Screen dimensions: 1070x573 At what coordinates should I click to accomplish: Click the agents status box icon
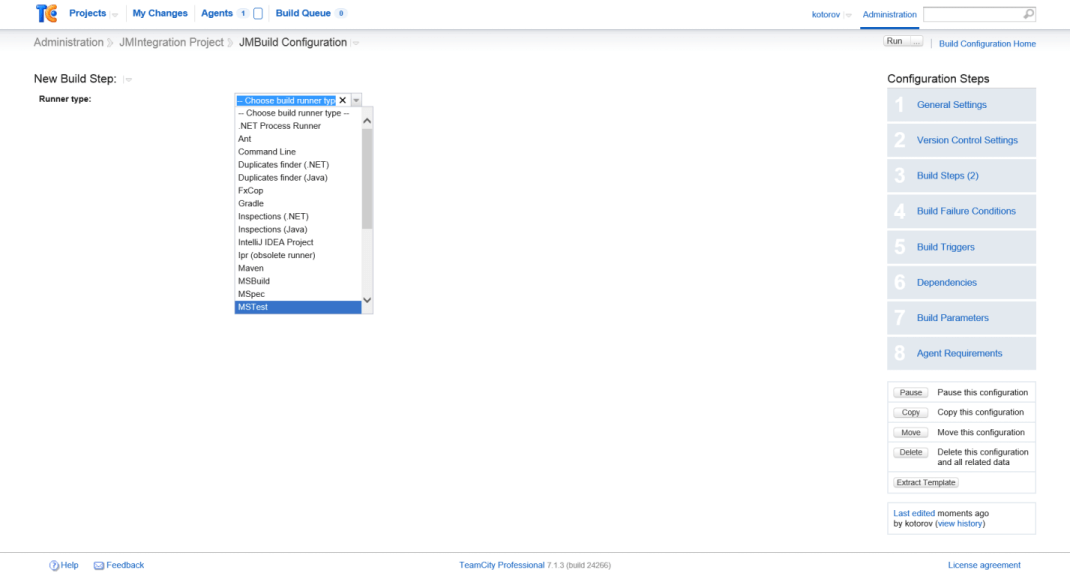[x=258, y=14]
